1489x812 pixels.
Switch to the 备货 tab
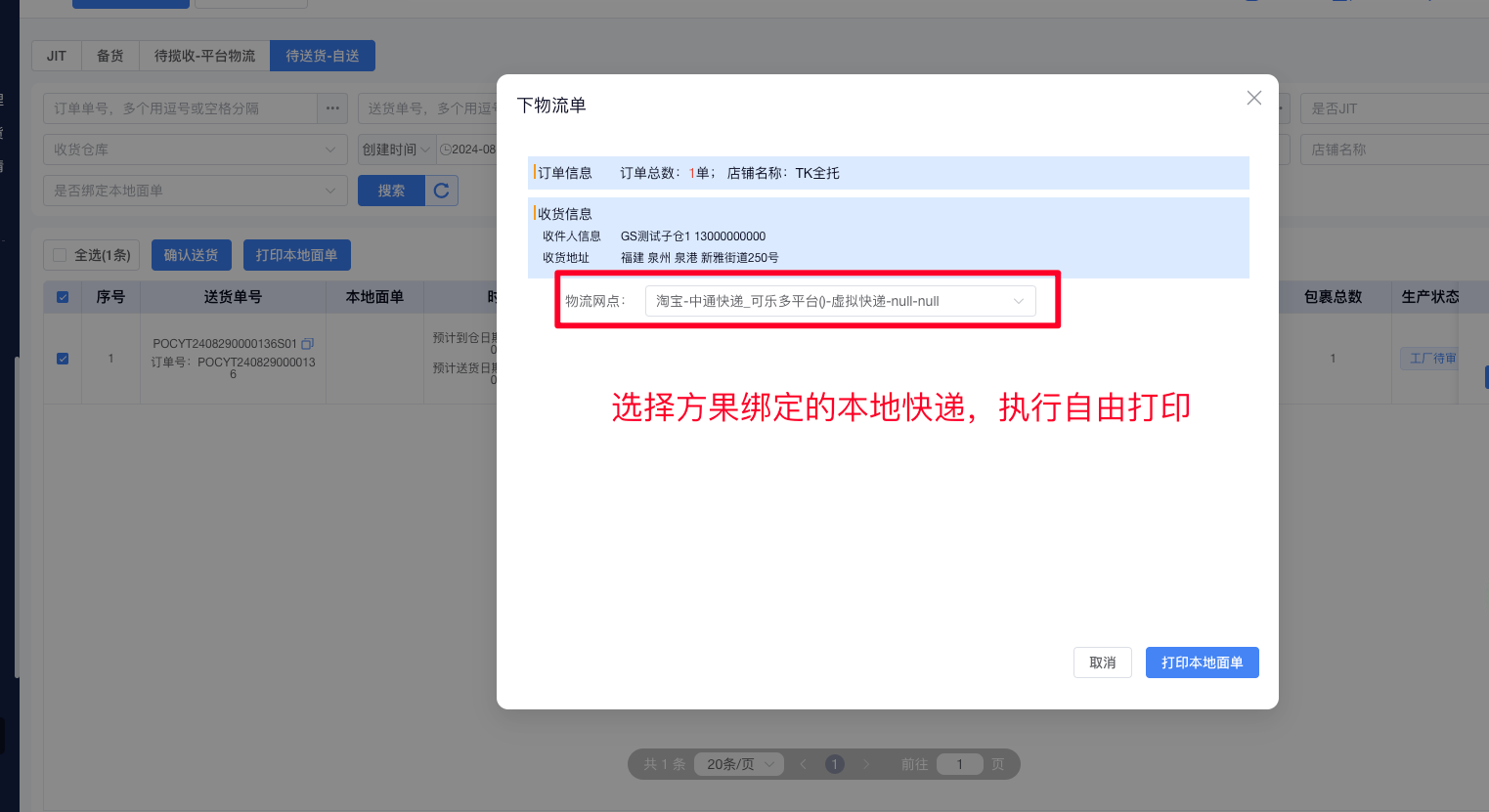pyautogui.click(x=110, y=56)
